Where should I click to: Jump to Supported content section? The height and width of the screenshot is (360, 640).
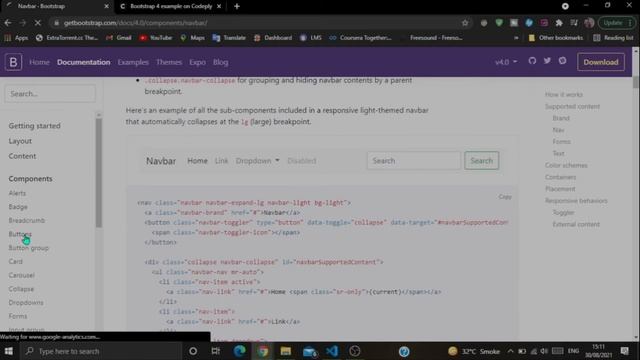572,106
